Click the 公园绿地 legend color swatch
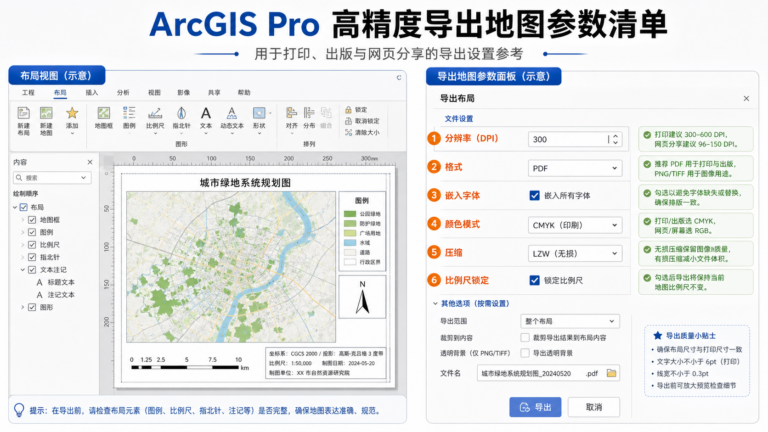The image size is (768, 432). pyautogui.click(x=350, y=214)
